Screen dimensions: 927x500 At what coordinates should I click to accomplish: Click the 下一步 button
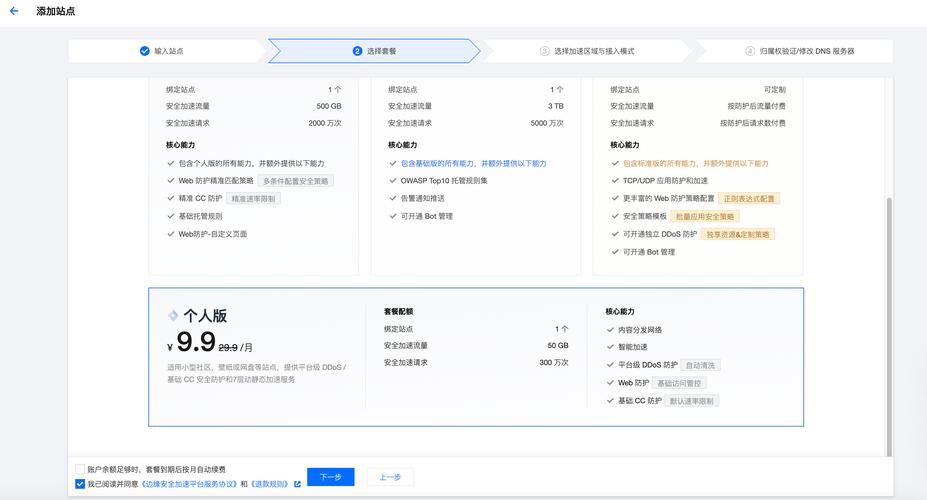pyautogui.click(x=330, y=477)
